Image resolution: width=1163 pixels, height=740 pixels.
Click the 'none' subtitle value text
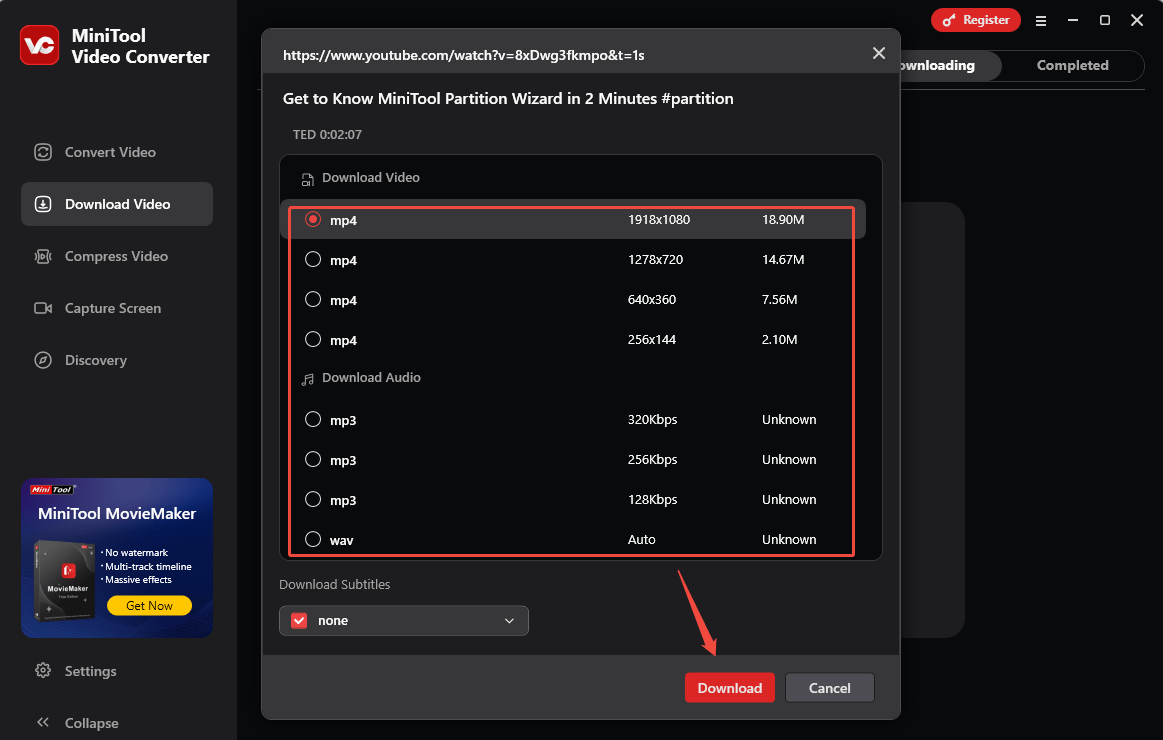[x=333, y=621]
